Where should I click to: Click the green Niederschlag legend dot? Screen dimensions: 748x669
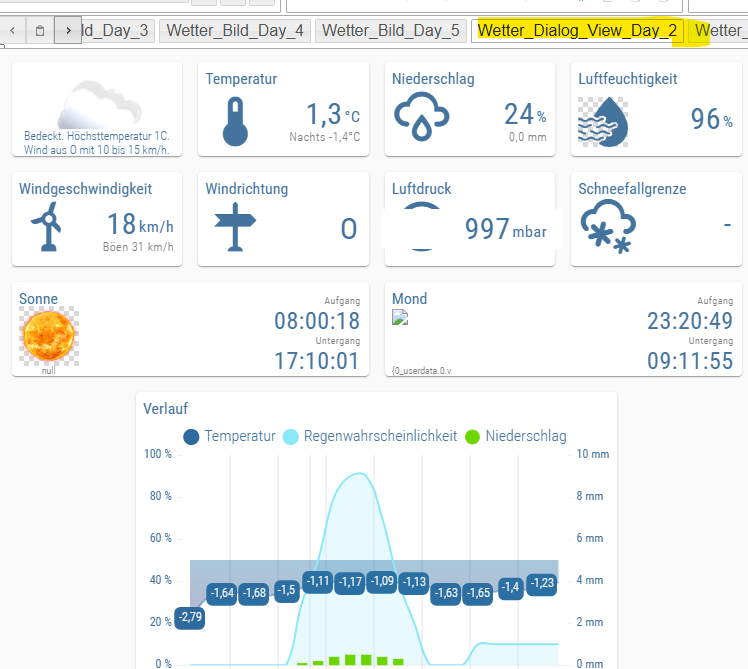pyautogui.click(x=472, y=437)
